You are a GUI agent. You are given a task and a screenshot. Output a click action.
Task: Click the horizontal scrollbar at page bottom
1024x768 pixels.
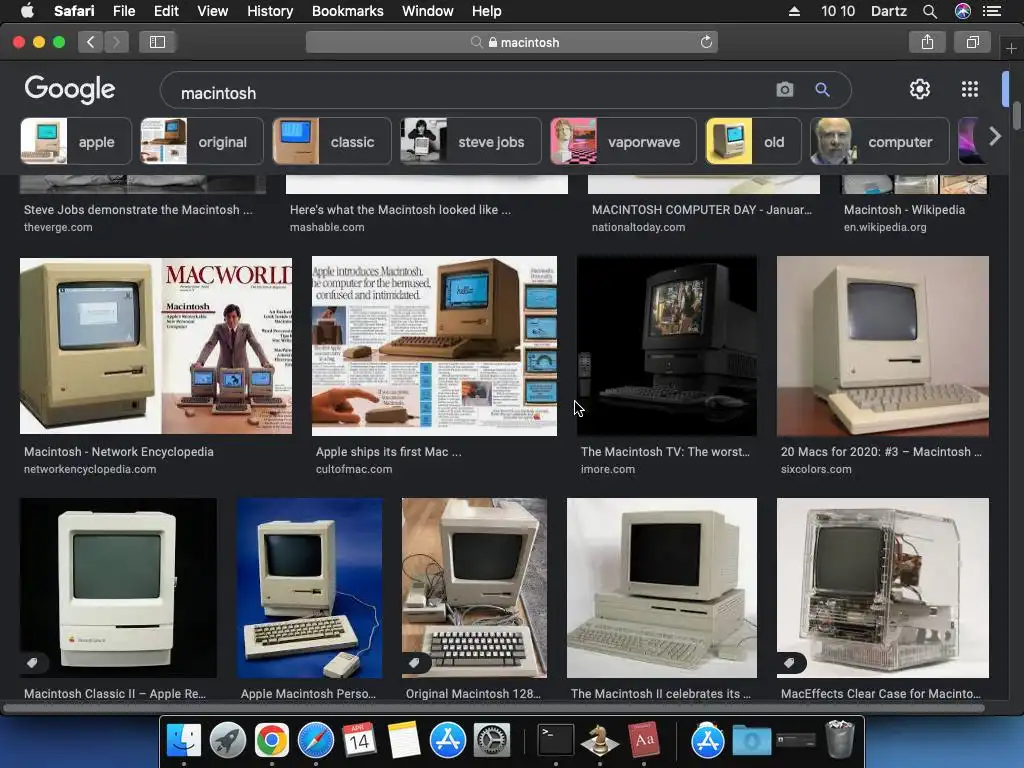494,708
